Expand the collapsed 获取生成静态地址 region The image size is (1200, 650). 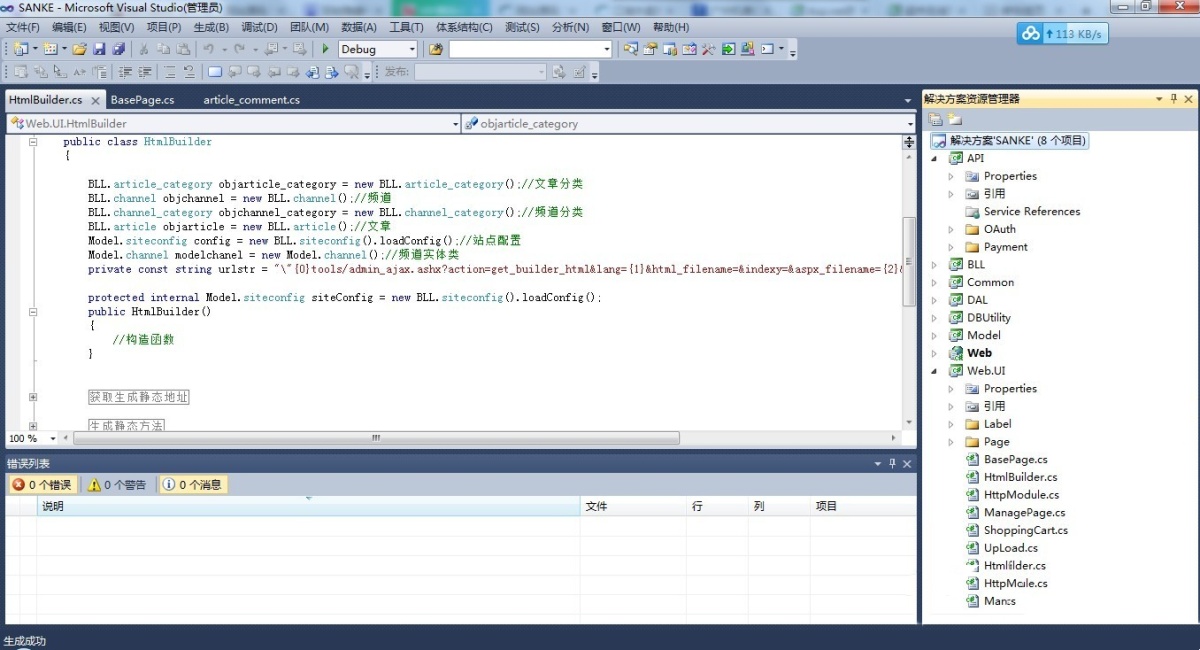point(33,397)
